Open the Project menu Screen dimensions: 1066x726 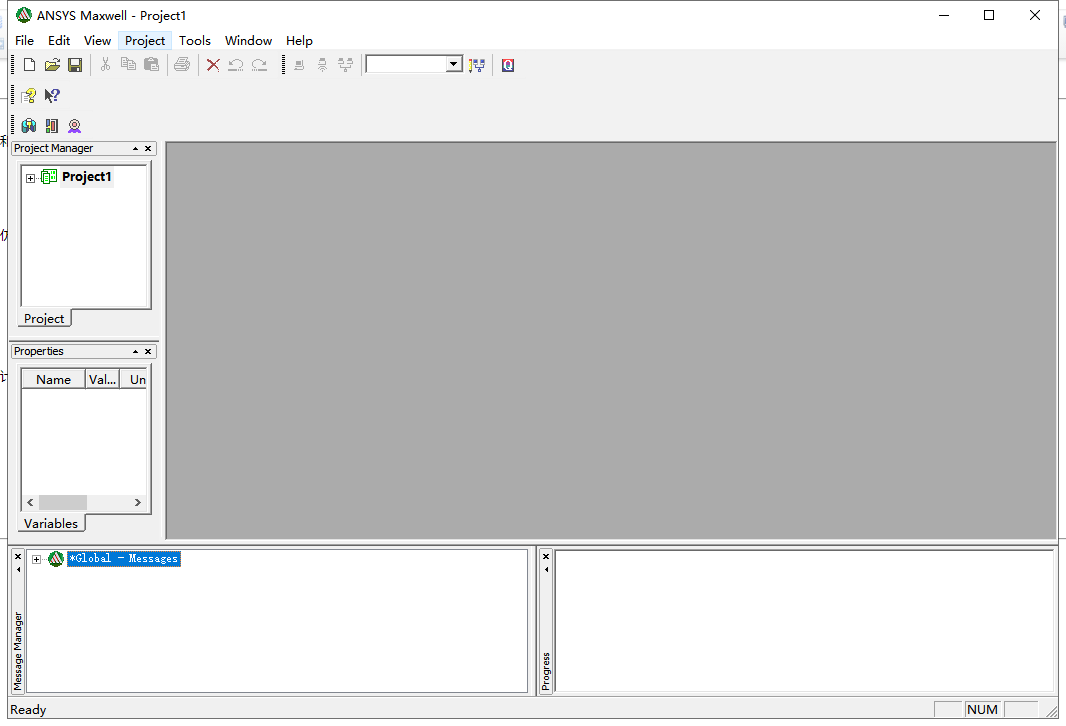144,40
